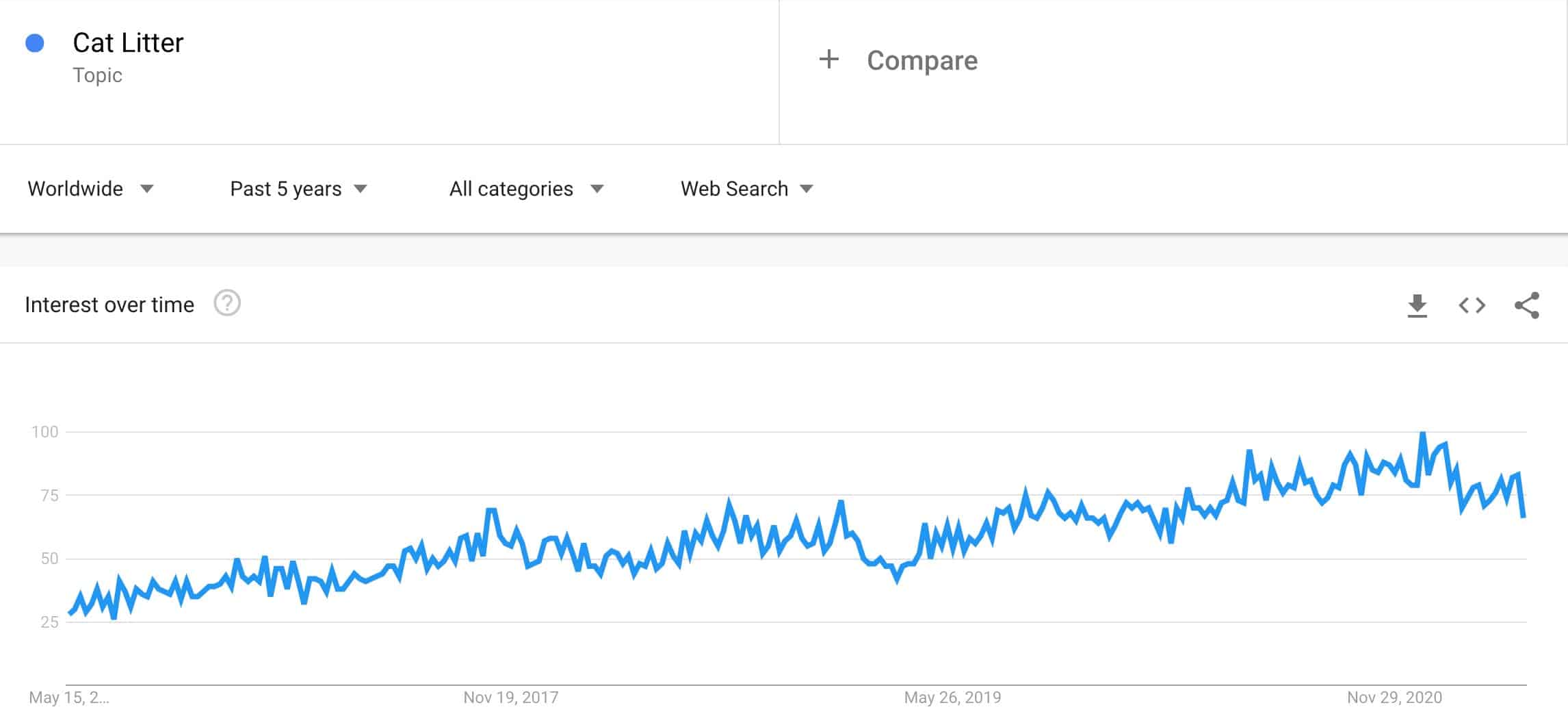
Task: Select the May 26, 2019 date label
Action: 952,698
